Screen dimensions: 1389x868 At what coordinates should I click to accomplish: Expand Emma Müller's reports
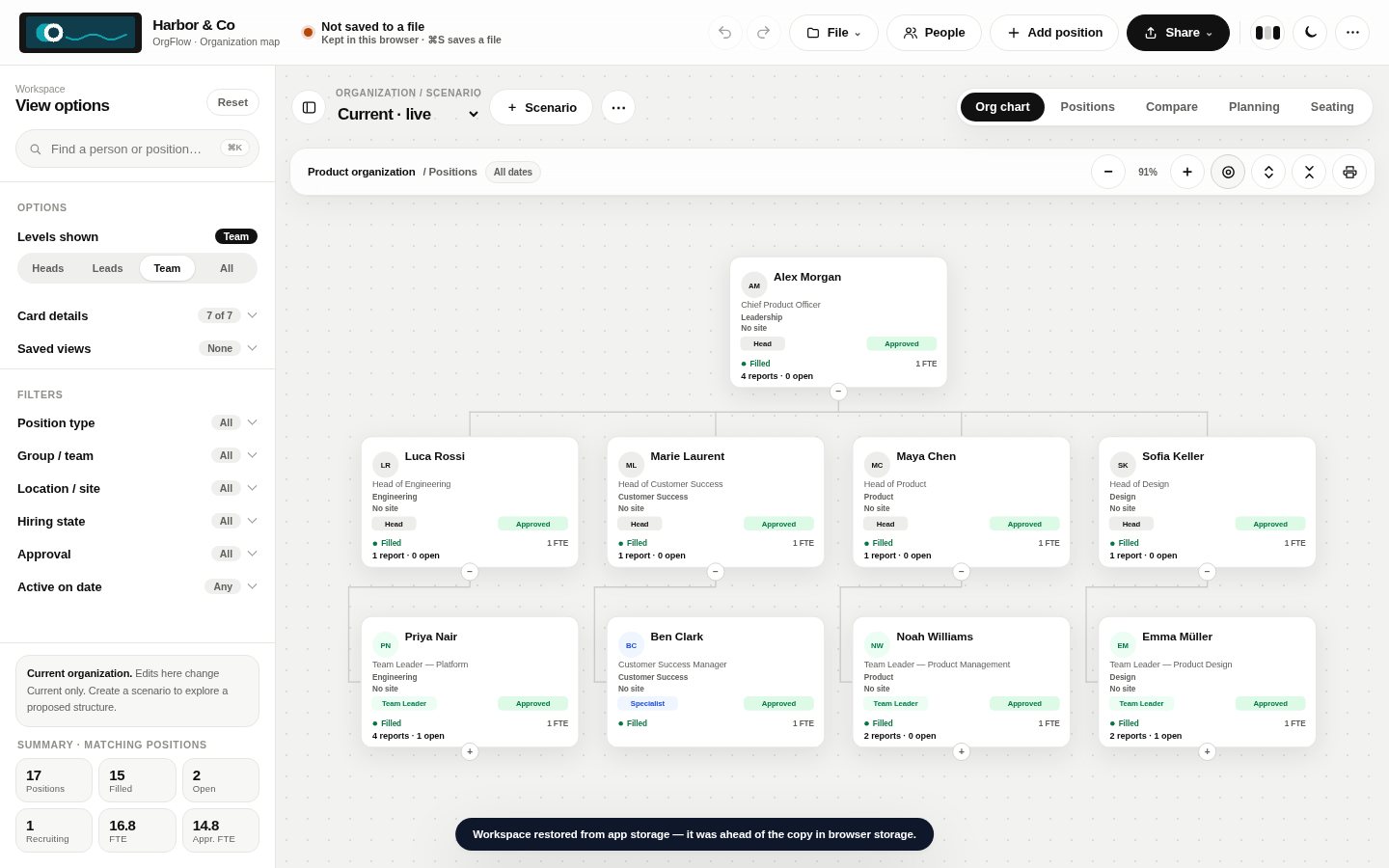click(1207, 752)
